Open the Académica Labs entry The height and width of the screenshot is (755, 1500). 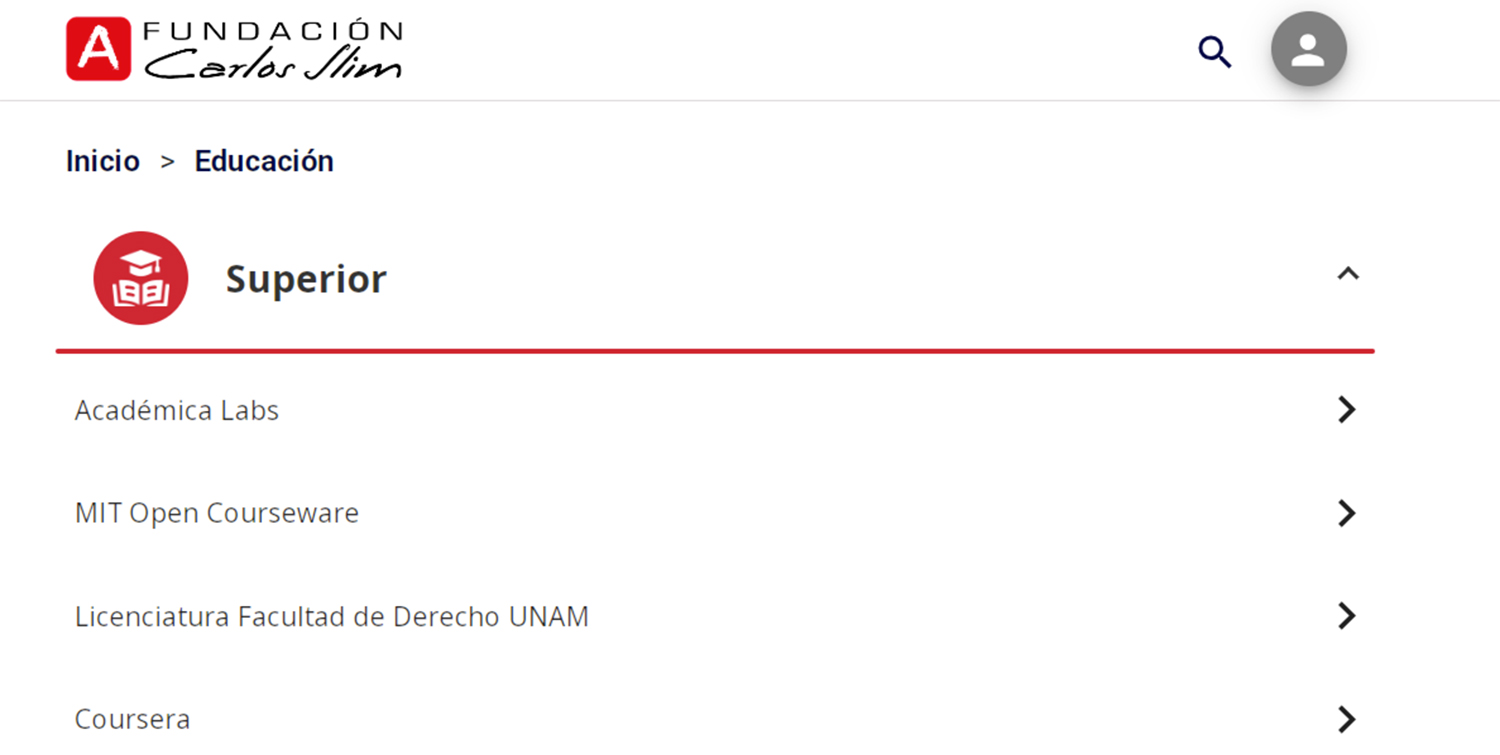[x=177, y=410]
